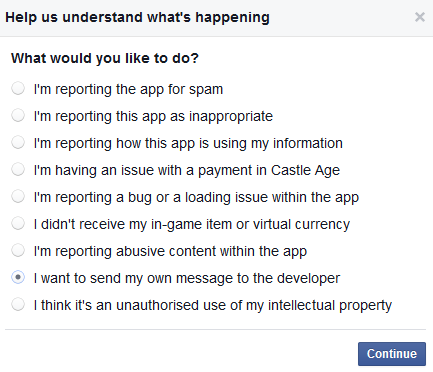Click the selected send my own message radio
Screen dimensions: 433x372
pos(18,278)
